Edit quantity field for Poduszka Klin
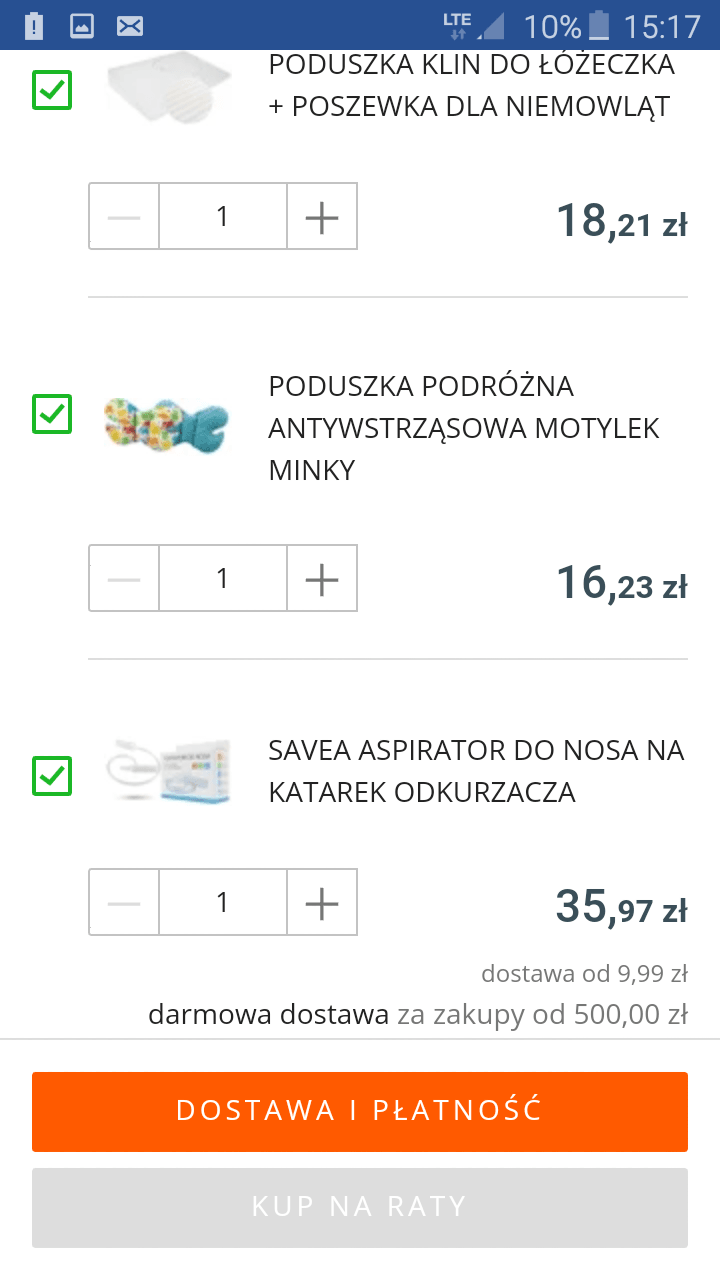Screen dimensions: 720x1280 223,216
